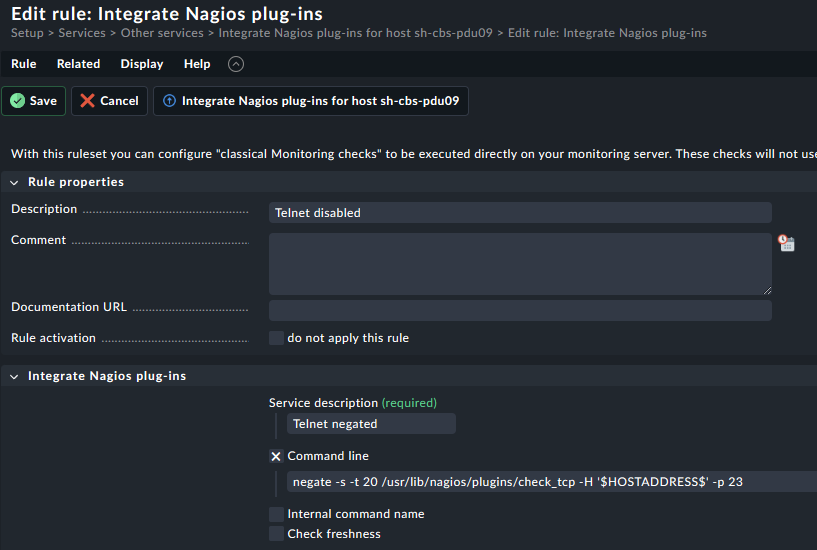Collapse the Integrate Nagios plug-ins section
This screenshot has height=550, width=817.
click(15, 377)
